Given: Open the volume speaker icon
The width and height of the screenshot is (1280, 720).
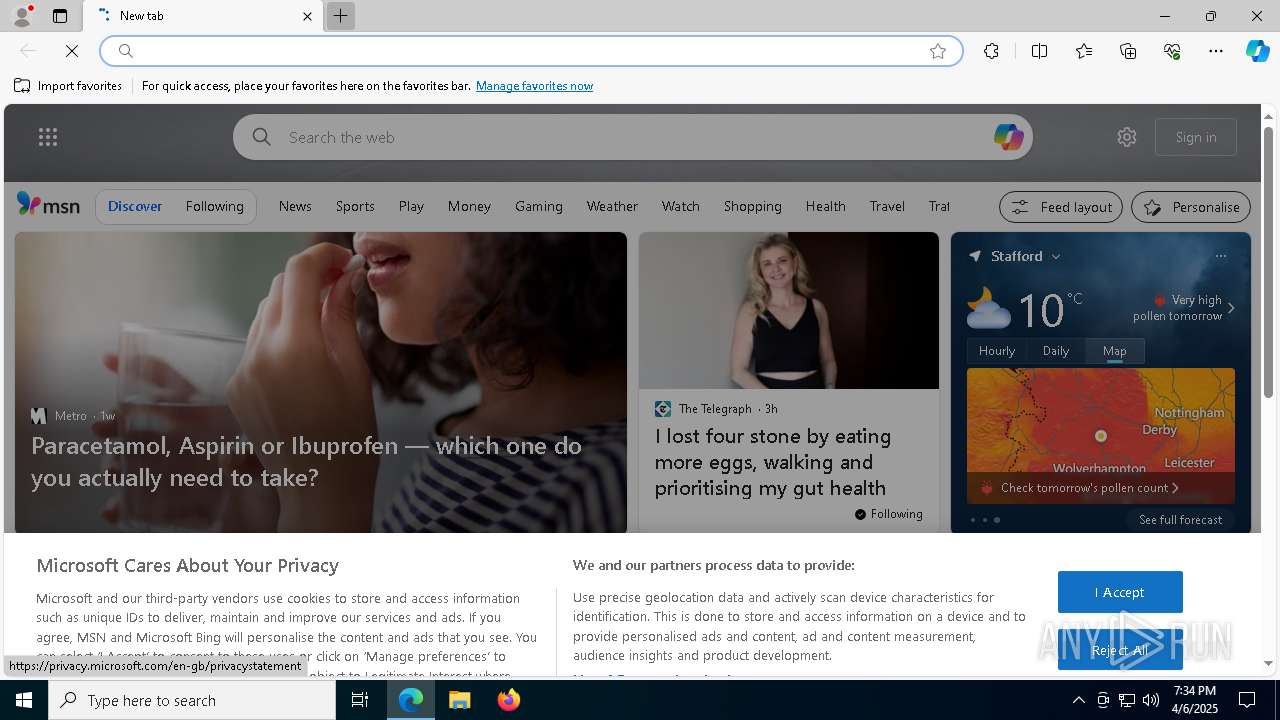Looking at the screenshot, I should [x=1151, y=700].
